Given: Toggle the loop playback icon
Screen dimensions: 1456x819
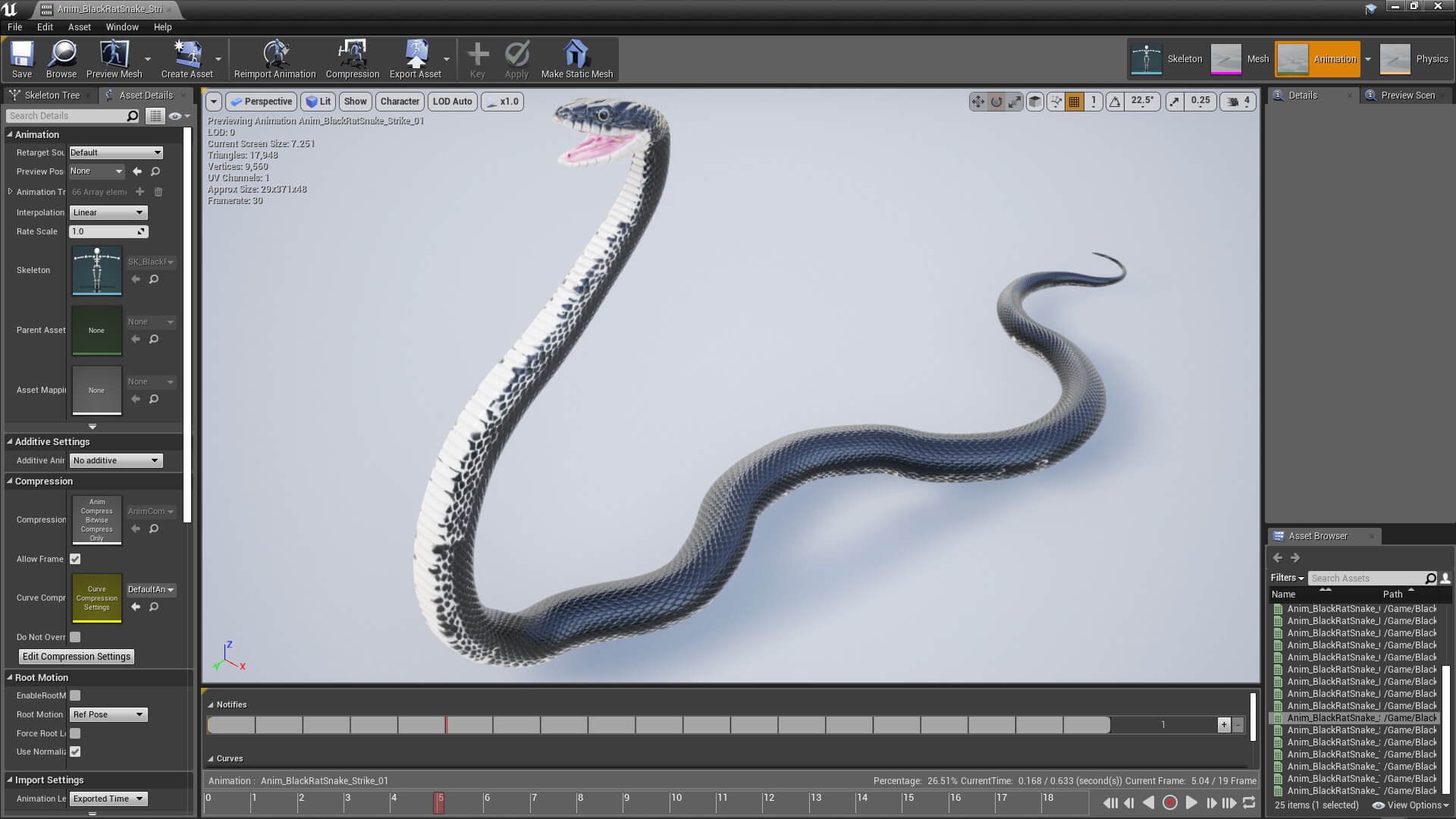Looking at the screenshot, I should [x=1249, y=802].
